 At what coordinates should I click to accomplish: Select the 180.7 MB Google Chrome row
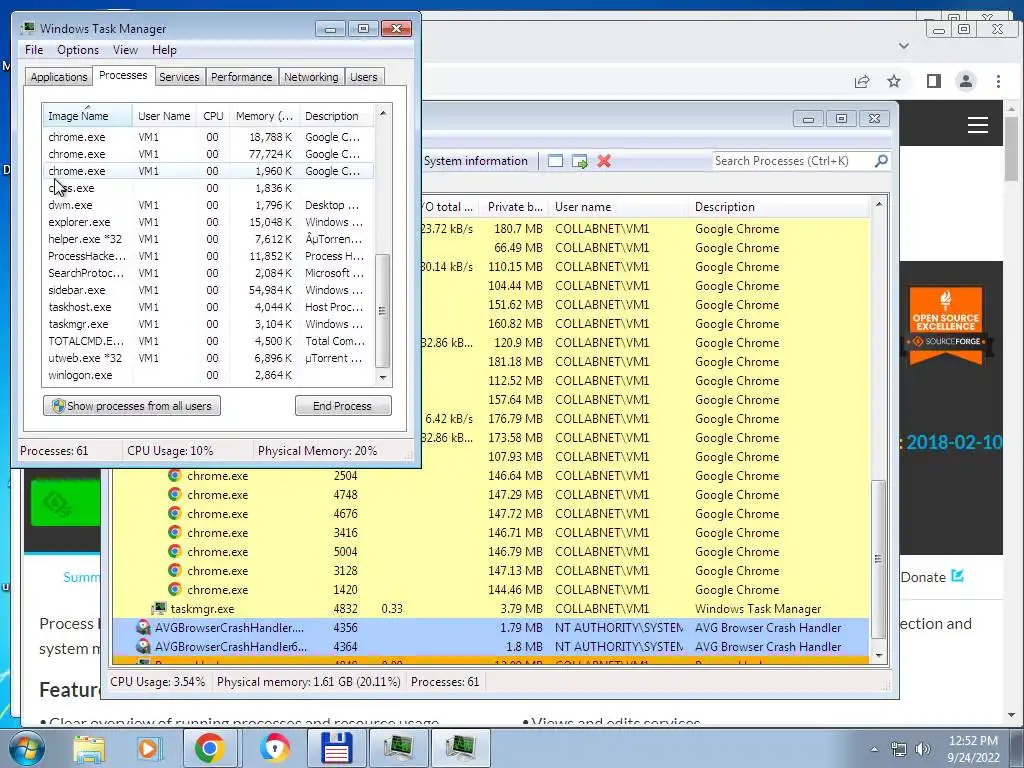(645, 229)
